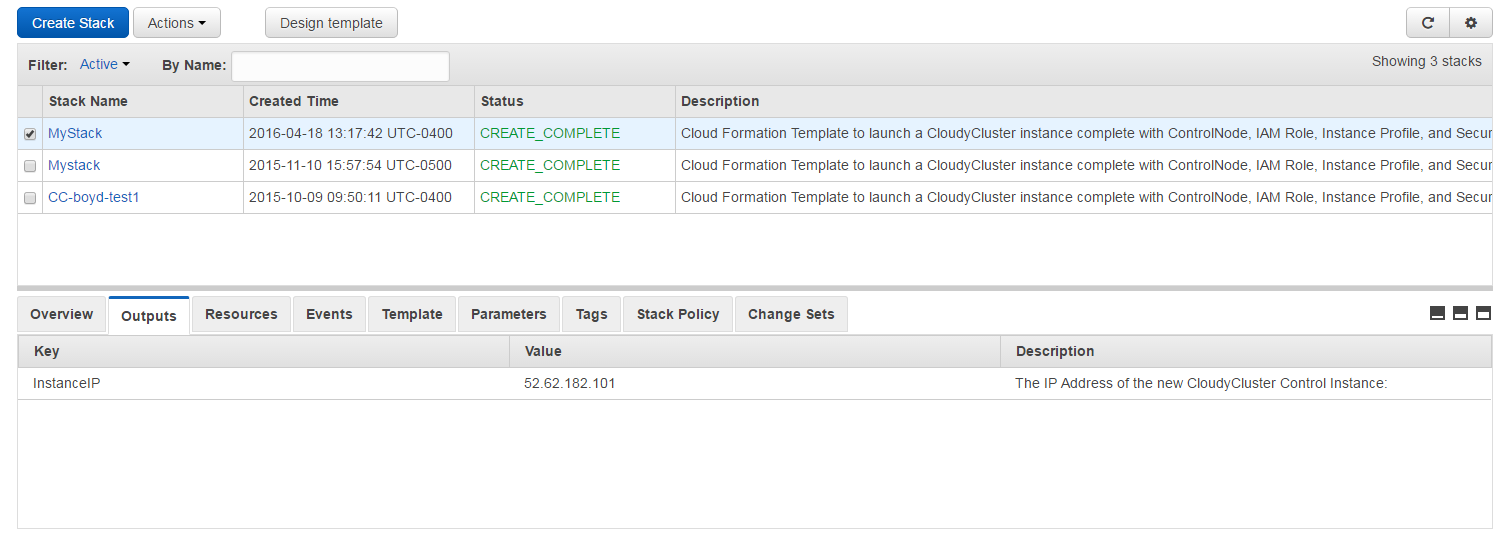1504x542 pixels.
Task: Go to the Change Sets tab
Action: (790, 314)
